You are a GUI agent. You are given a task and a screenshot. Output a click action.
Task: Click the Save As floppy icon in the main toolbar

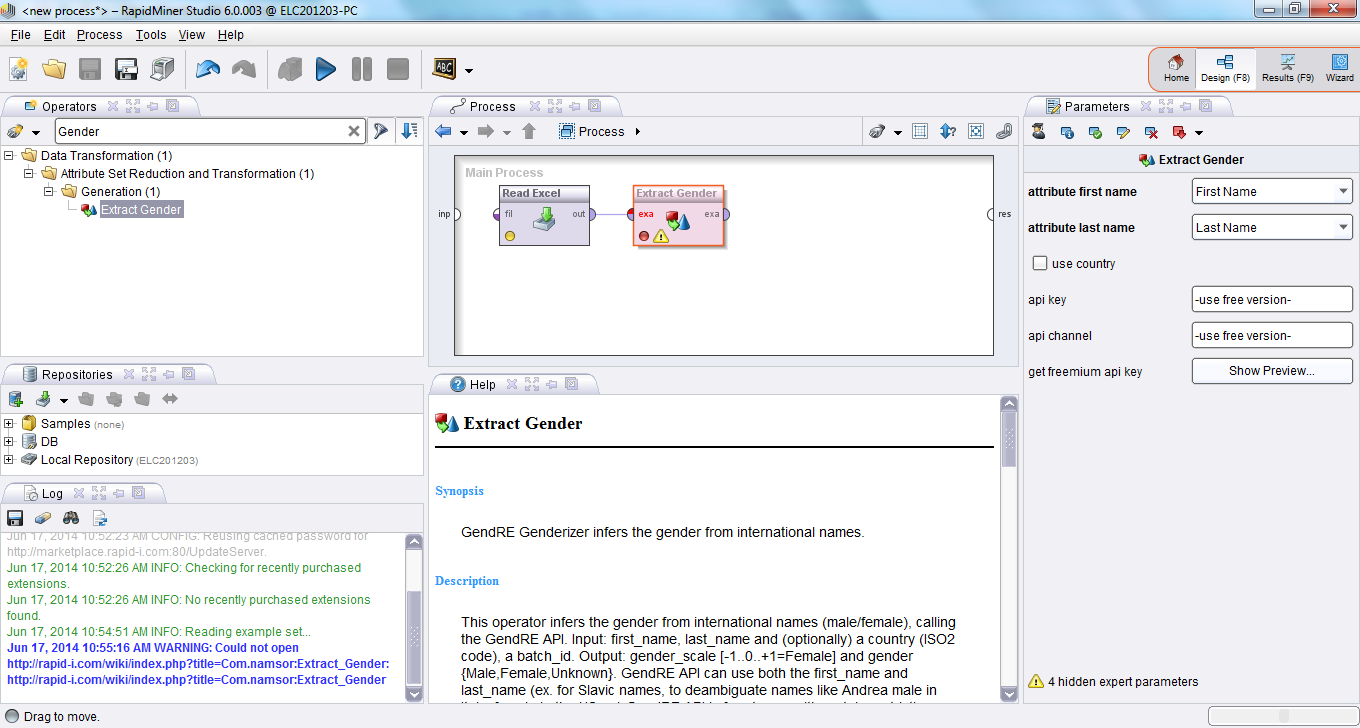[x=126, y=69]
